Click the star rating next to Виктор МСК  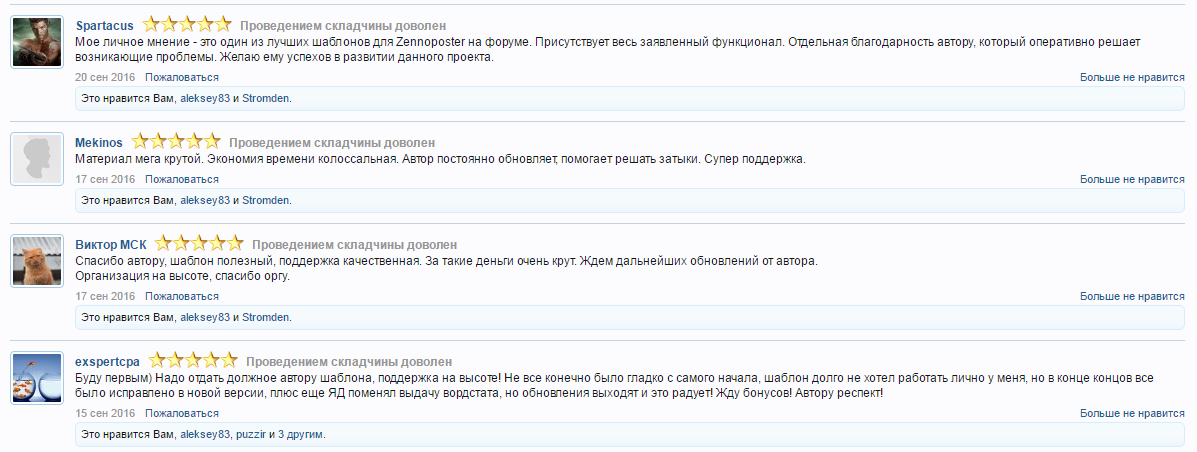(x=199, y=244)
